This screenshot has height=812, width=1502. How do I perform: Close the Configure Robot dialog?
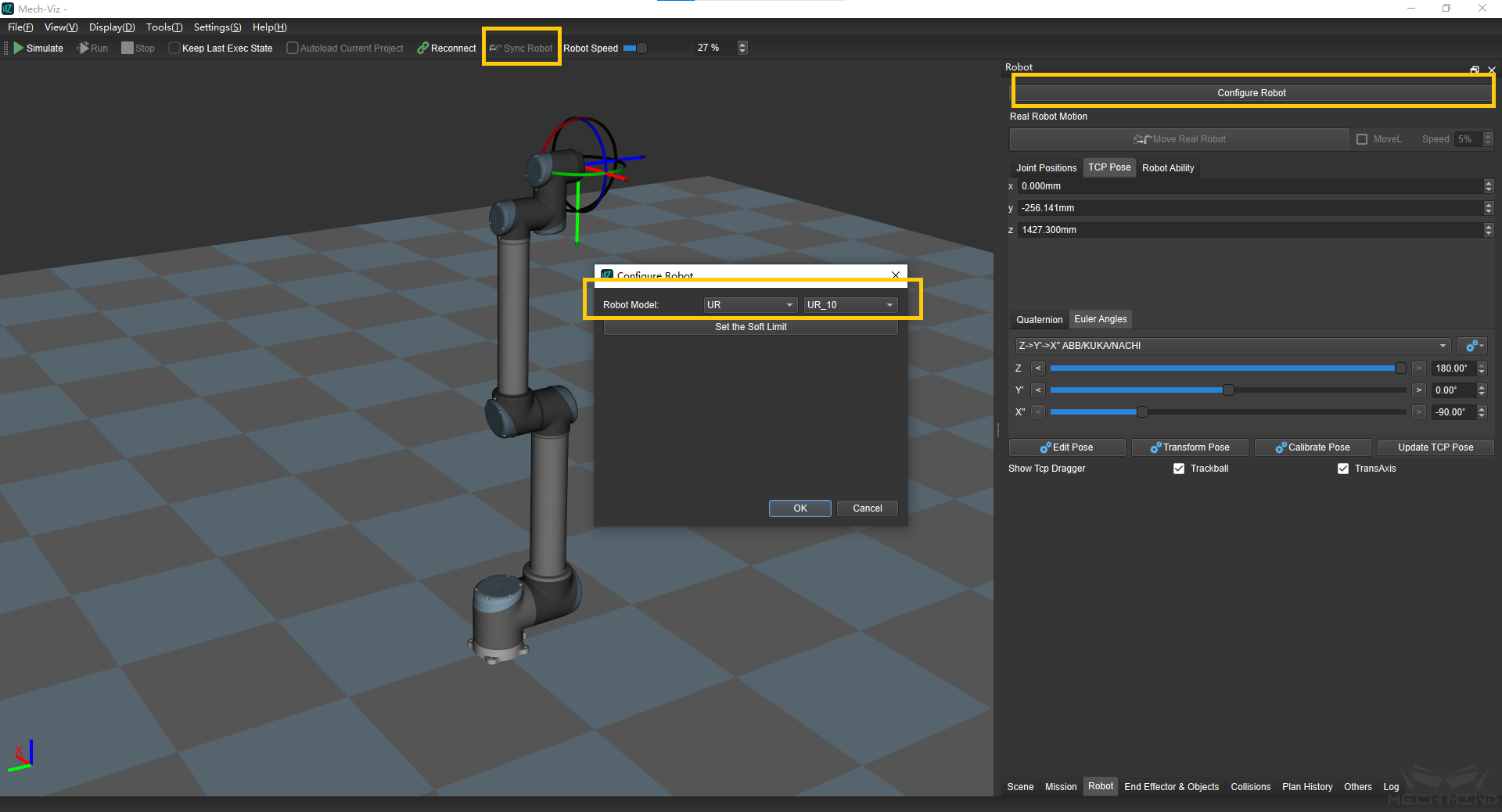(895, 275)
